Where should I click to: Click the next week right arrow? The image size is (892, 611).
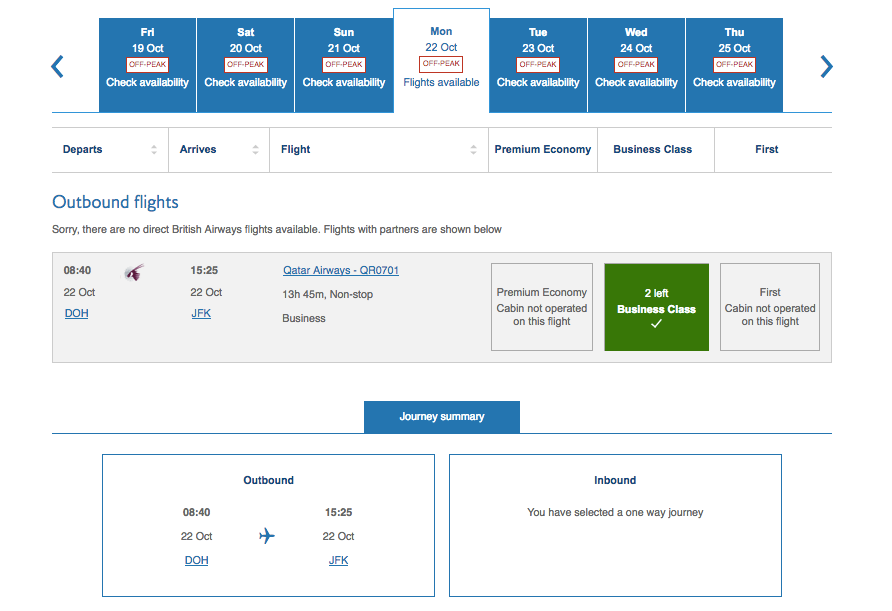(x=826, y=67)
